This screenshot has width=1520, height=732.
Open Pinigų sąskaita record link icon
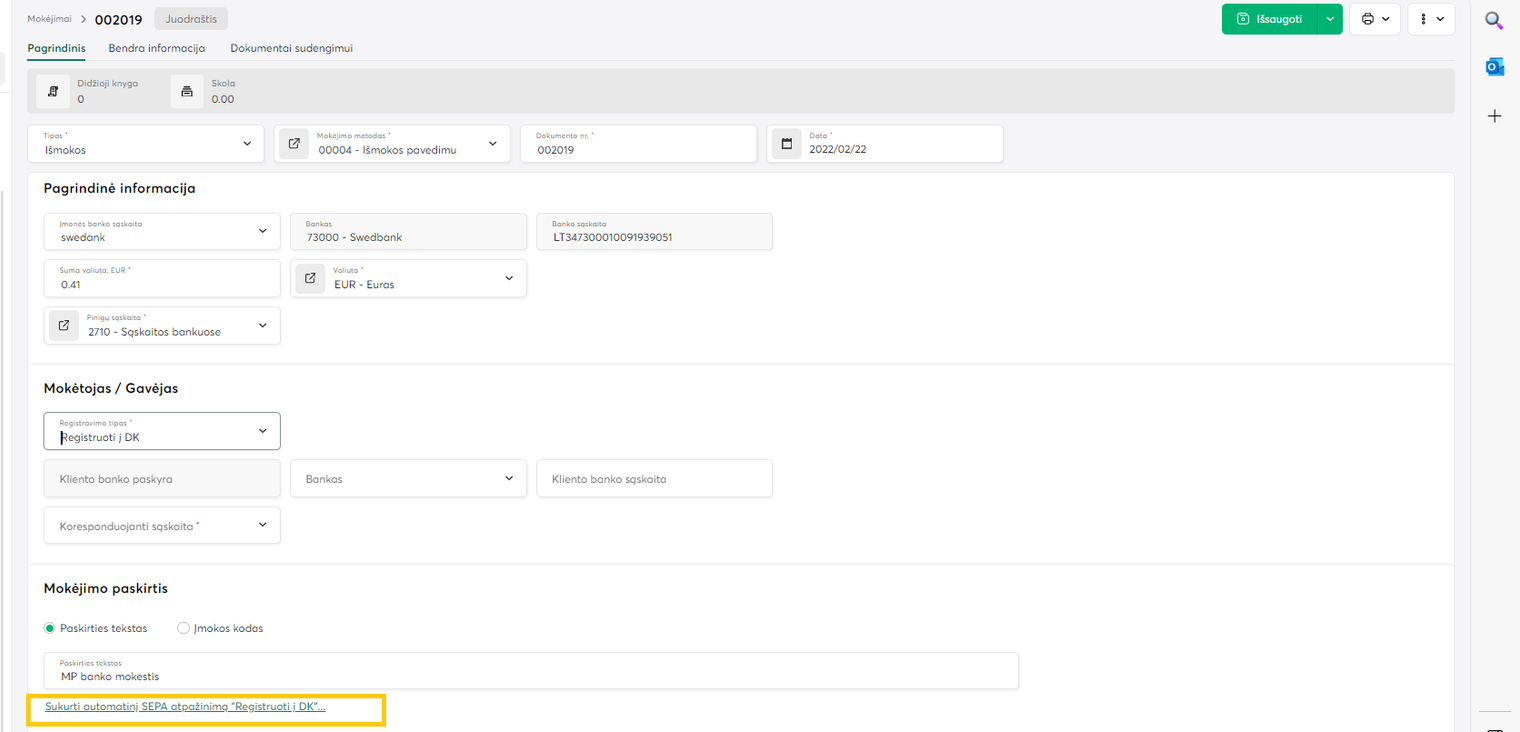click(x=64, y=325)
